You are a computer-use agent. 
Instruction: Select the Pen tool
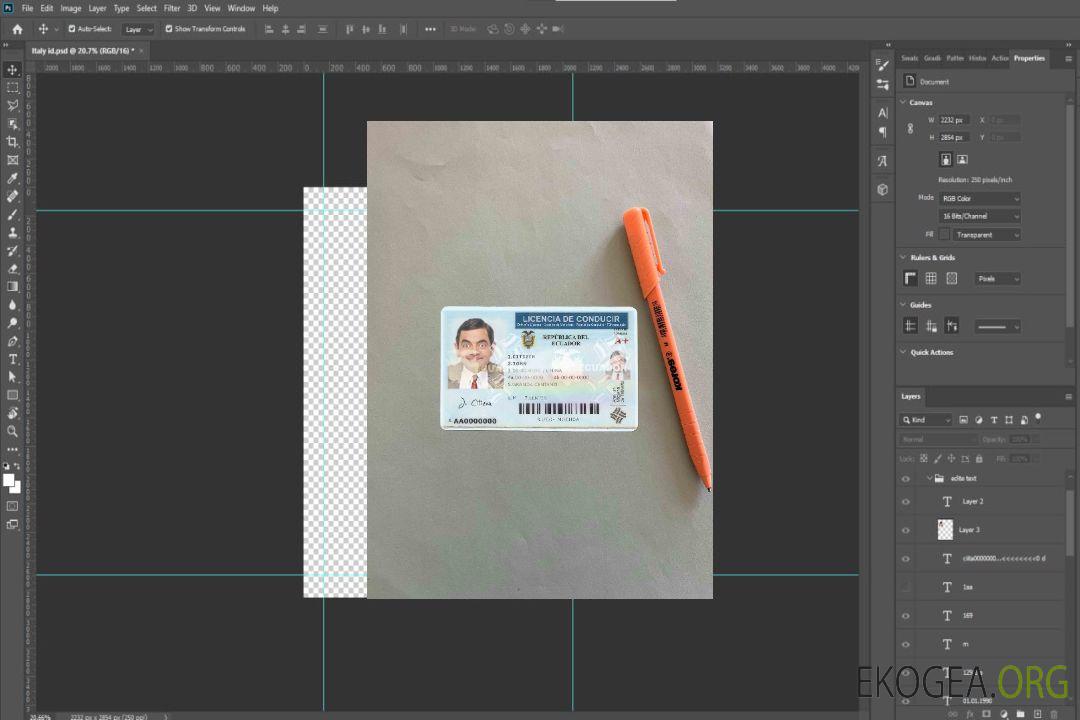12,341
